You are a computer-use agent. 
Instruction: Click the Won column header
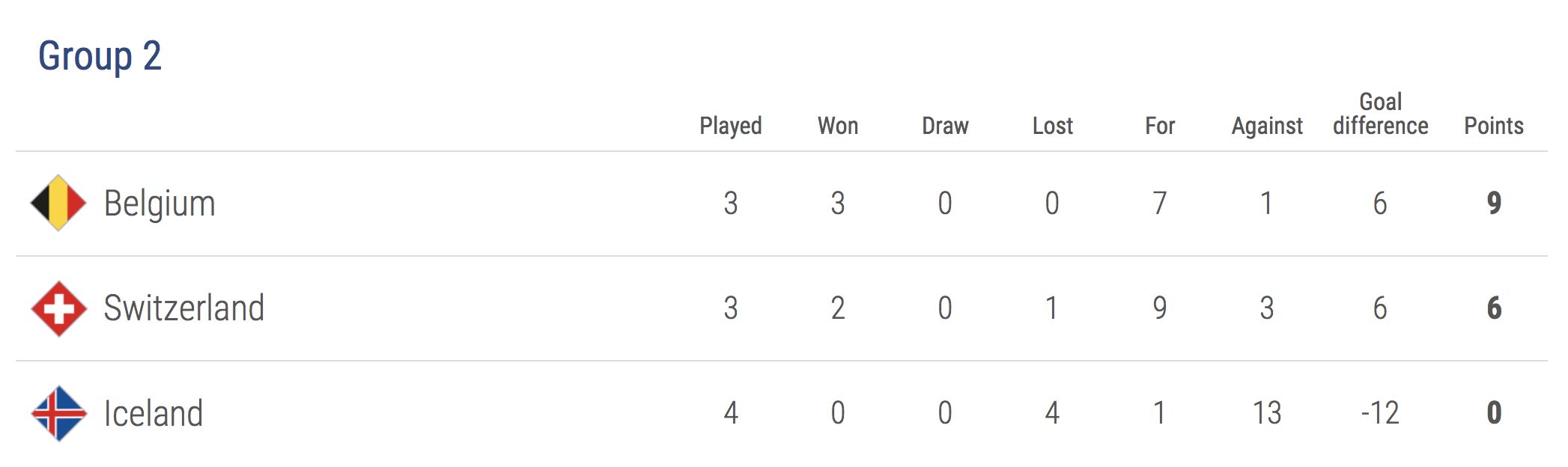pyautogui.click(x=837, y=126)
